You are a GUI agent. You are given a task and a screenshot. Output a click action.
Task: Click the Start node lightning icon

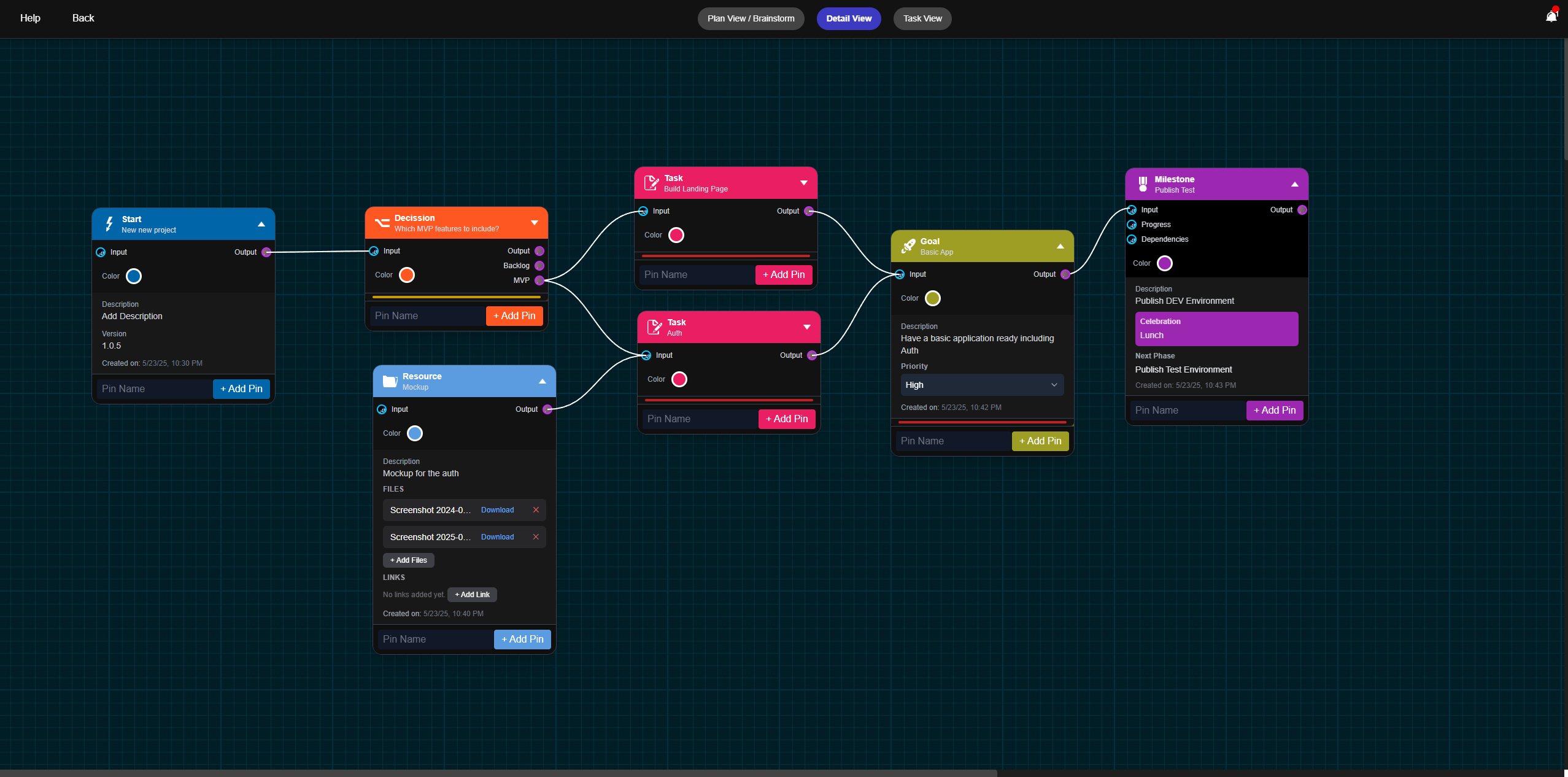tap(109, 224)
